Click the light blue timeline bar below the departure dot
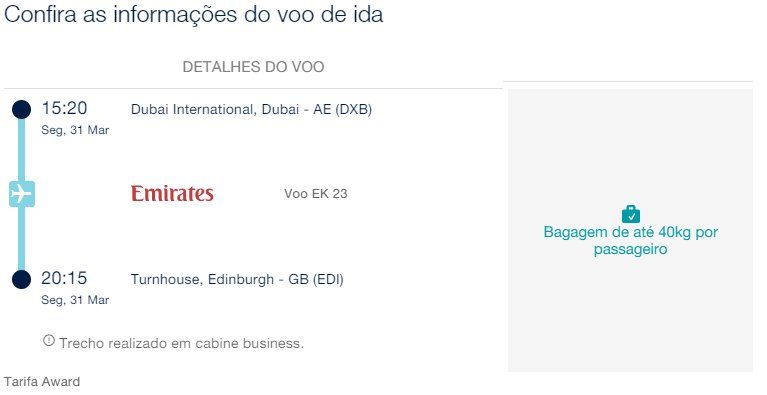 (21, 149)
